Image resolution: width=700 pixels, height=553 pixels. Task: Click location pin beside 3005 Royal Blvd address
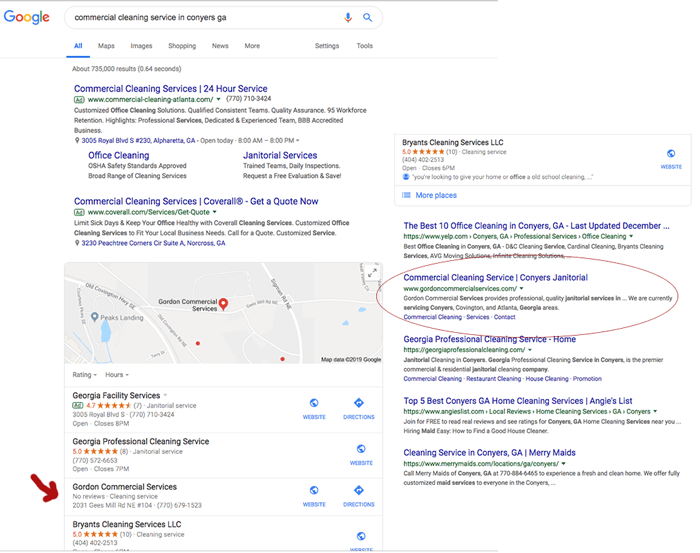click(x=77, y=141)
